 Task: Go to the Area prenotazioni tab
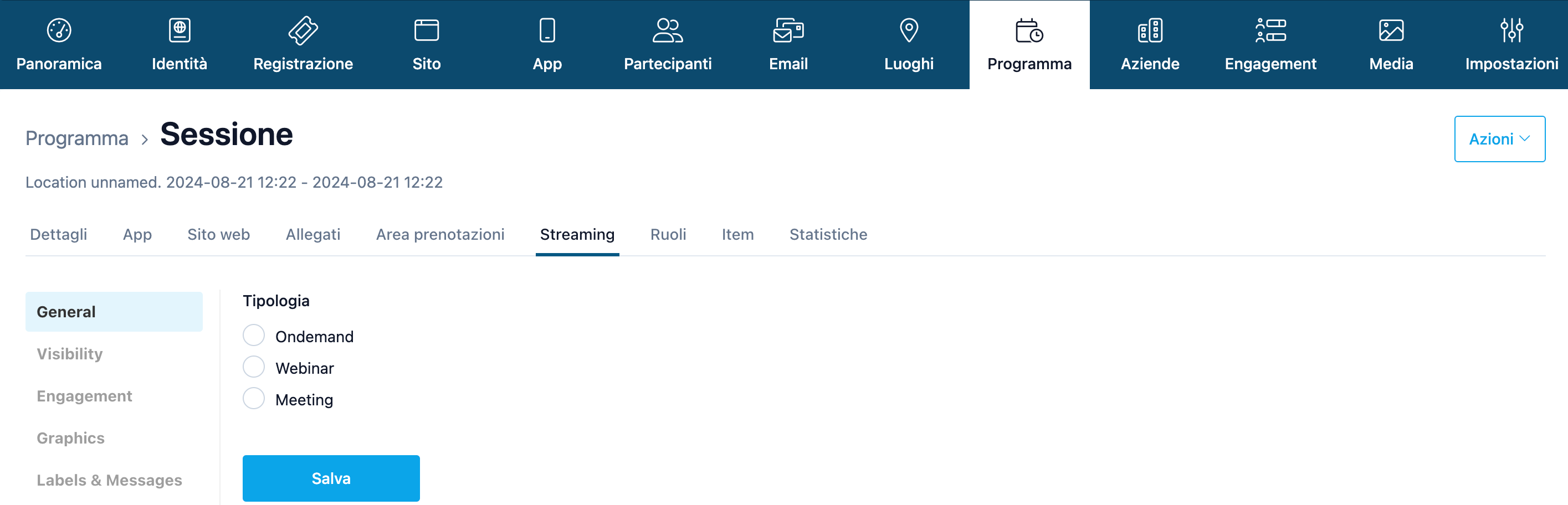[x=440, y=234]
